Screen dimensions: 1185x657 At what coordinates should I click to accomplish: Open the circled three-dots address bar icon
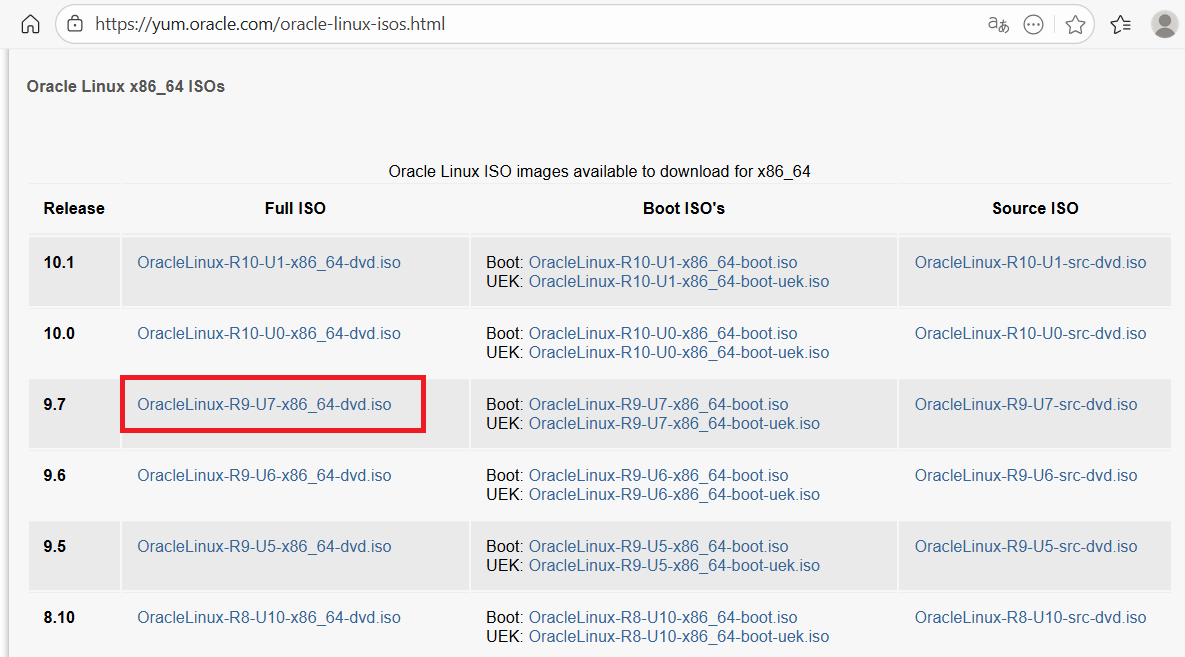[x=1034, y=25]
